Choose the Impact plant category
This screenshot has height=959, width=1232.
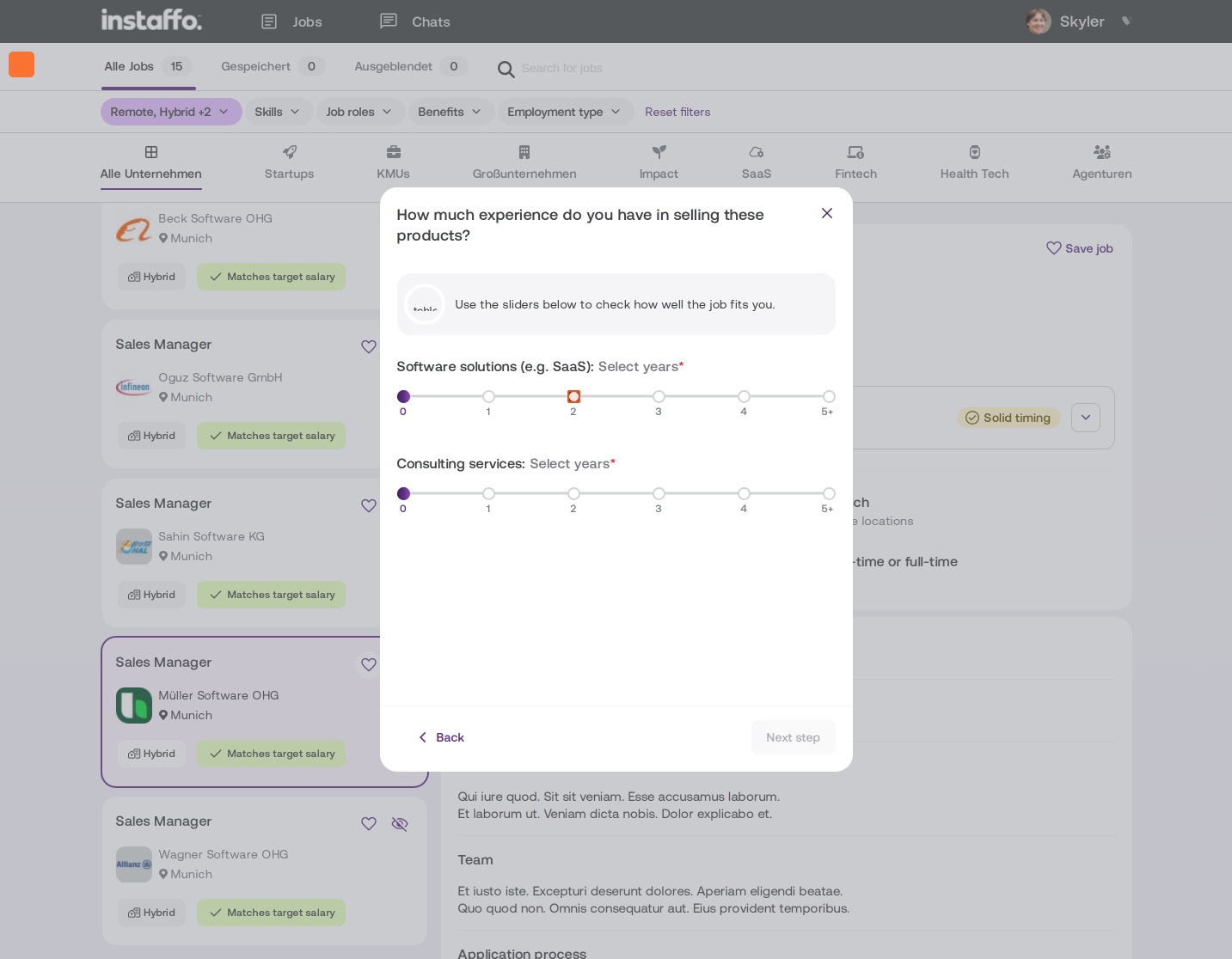pyautogui.click(x=659, y=152)
